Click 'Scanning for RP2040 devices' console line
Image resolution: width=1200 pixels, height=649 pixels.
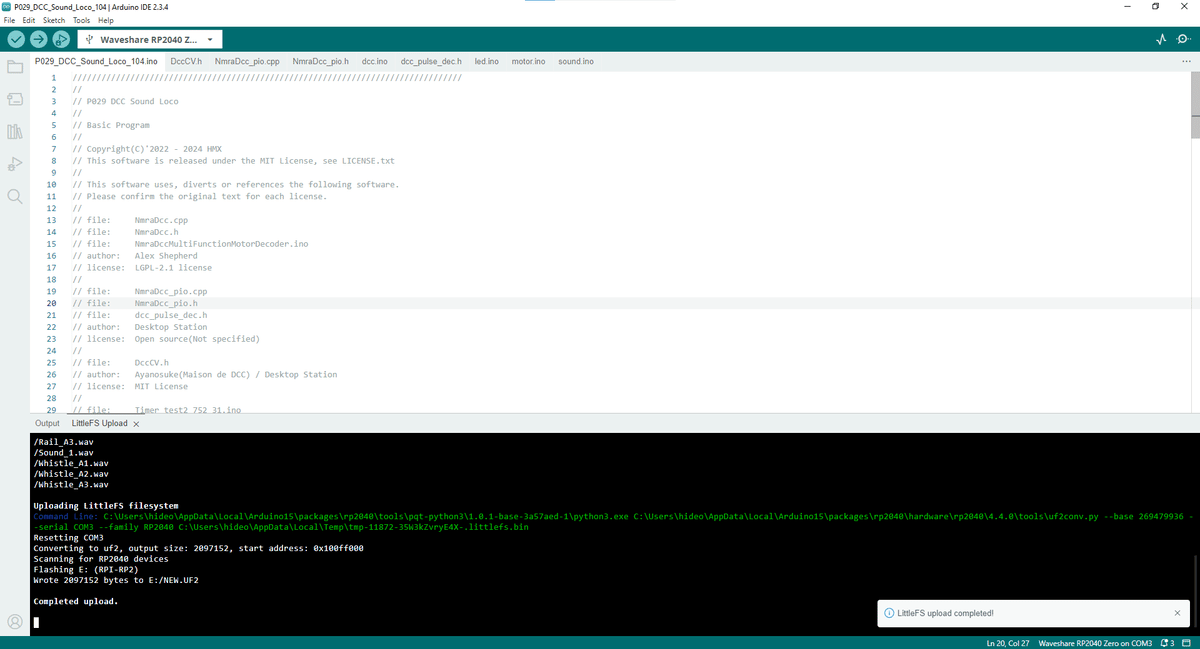[x=101, y=559]
